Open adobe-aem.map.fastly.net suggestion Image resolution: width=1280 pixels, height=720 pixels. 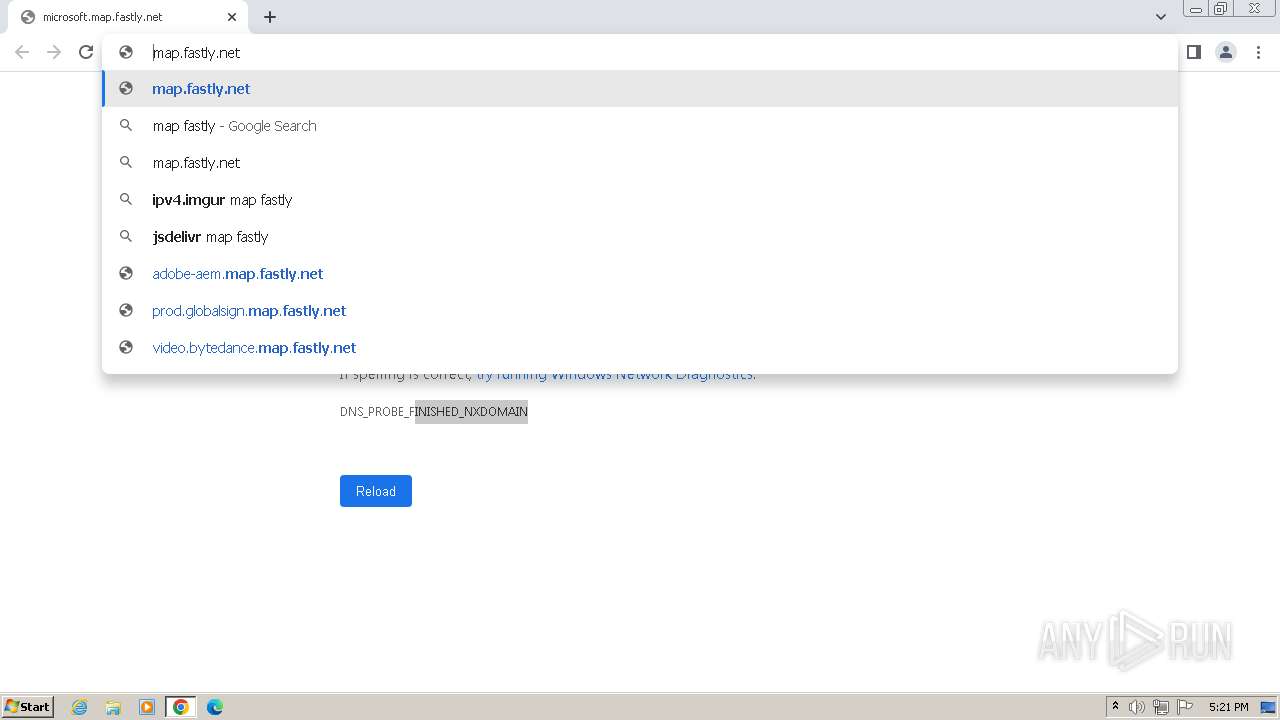pyautogui.click(x=640, y=273)
